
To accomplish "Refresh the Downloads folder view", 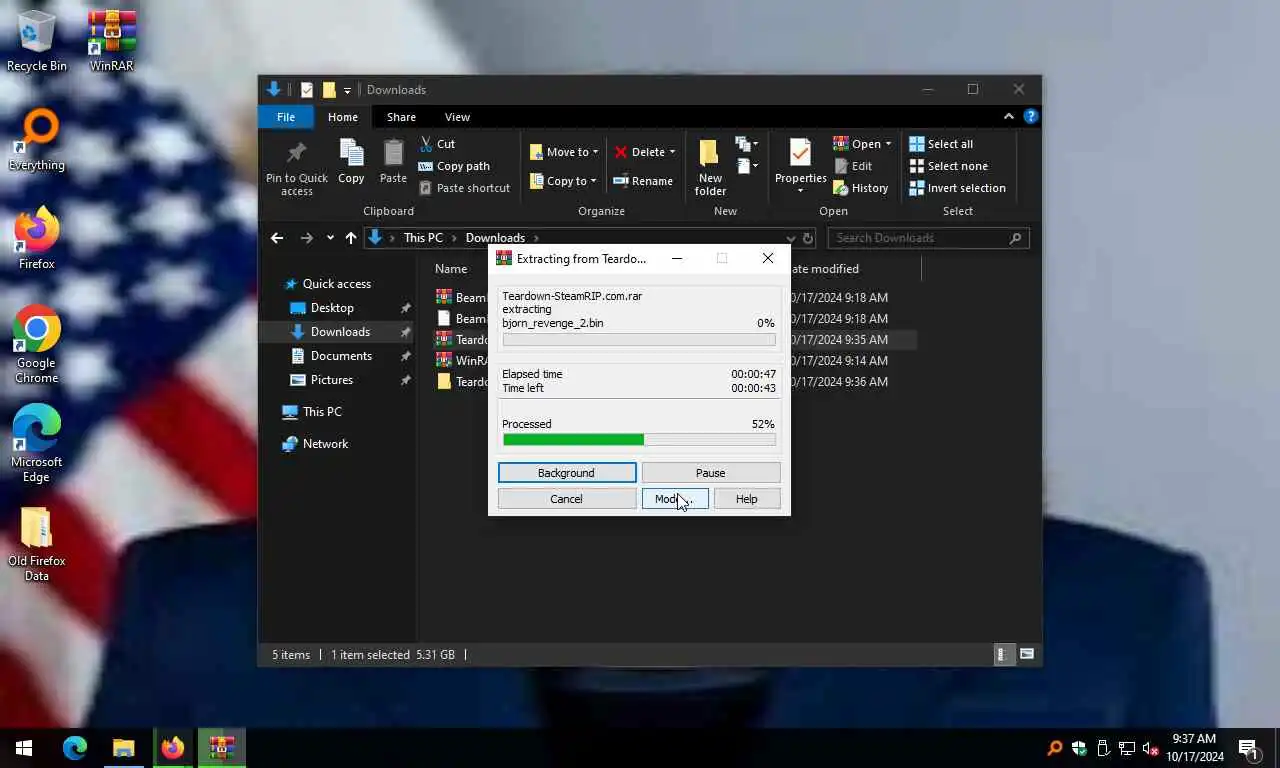I will click(x=808, y=238).
